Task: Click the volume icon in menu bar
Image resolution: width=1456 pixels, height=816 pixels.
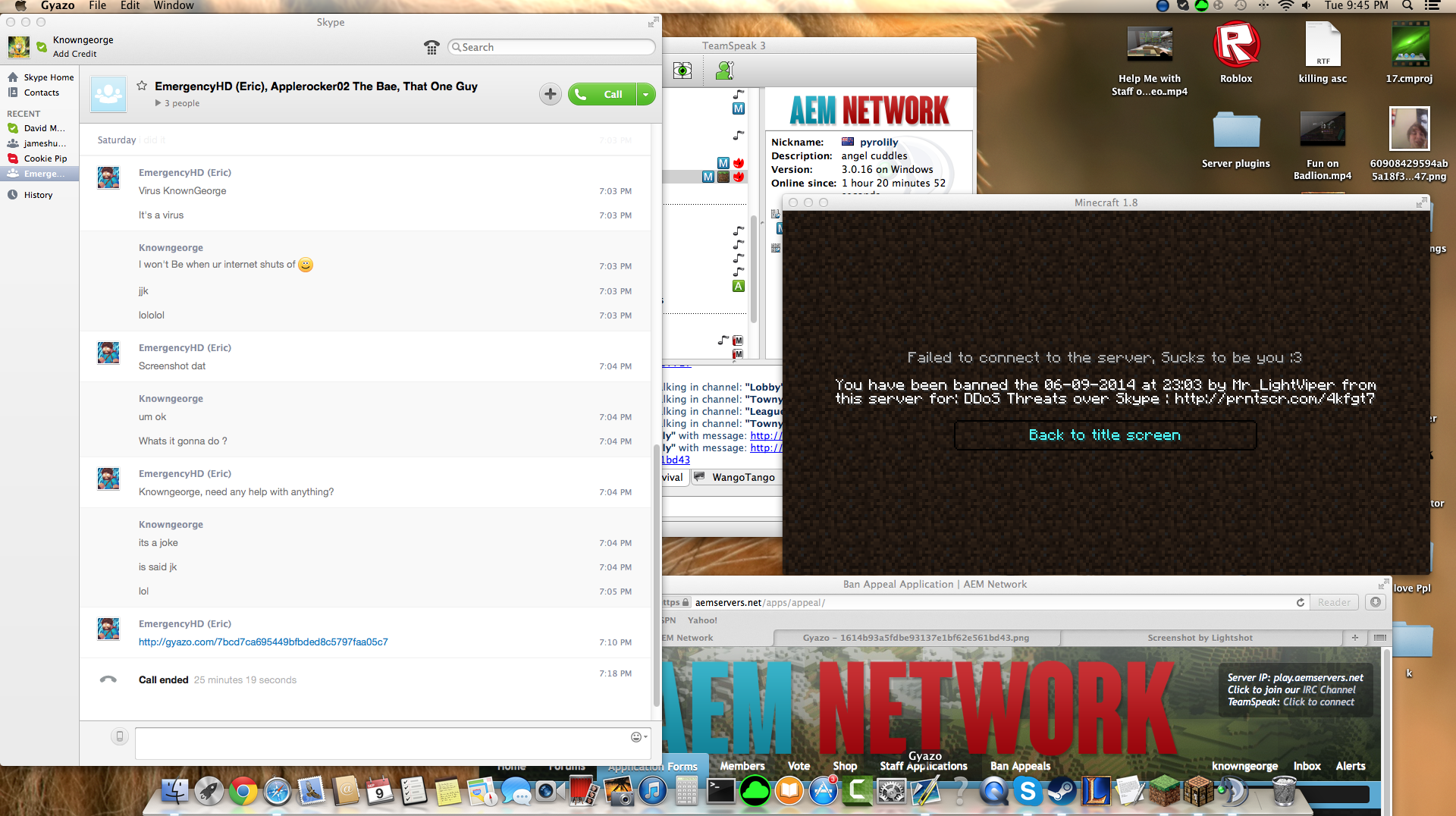Action: 1307,6
